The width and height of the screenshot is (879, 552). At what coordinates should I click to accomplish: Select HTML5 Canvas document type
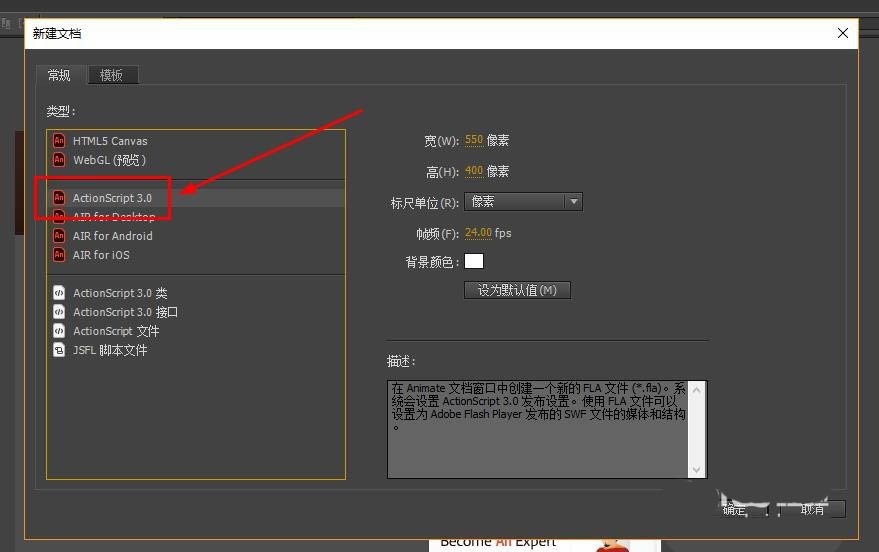[196, 141]
